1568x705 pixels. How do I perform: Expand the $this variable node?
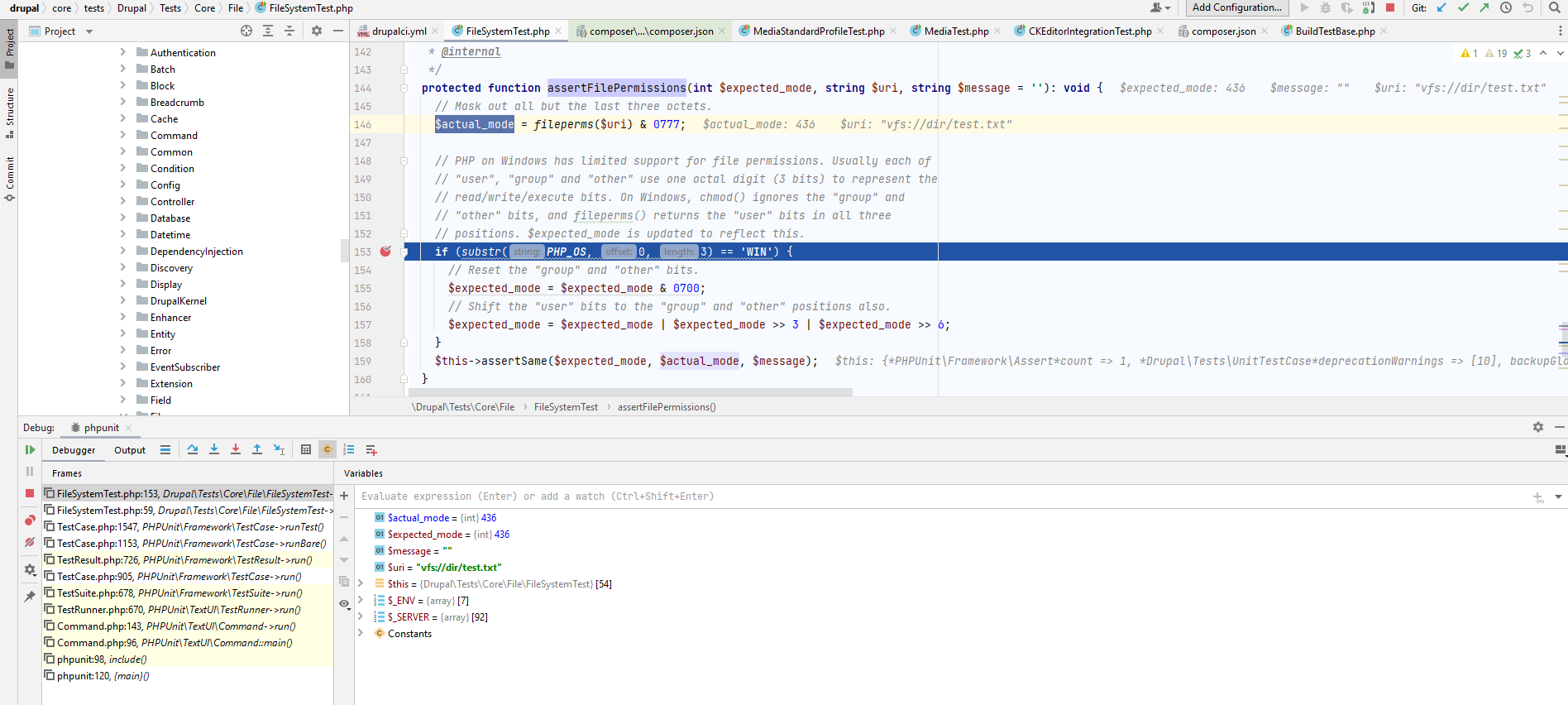[x=361, y=583]
